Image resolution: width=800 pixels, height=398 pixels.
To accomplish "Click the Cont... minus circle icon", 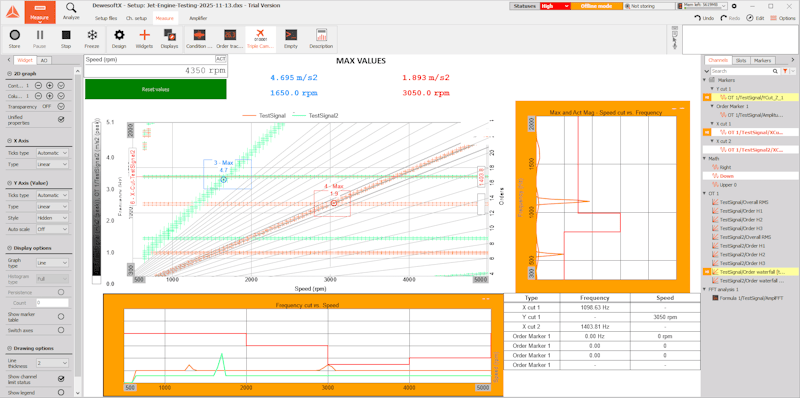I will click(x=38, y=85).
